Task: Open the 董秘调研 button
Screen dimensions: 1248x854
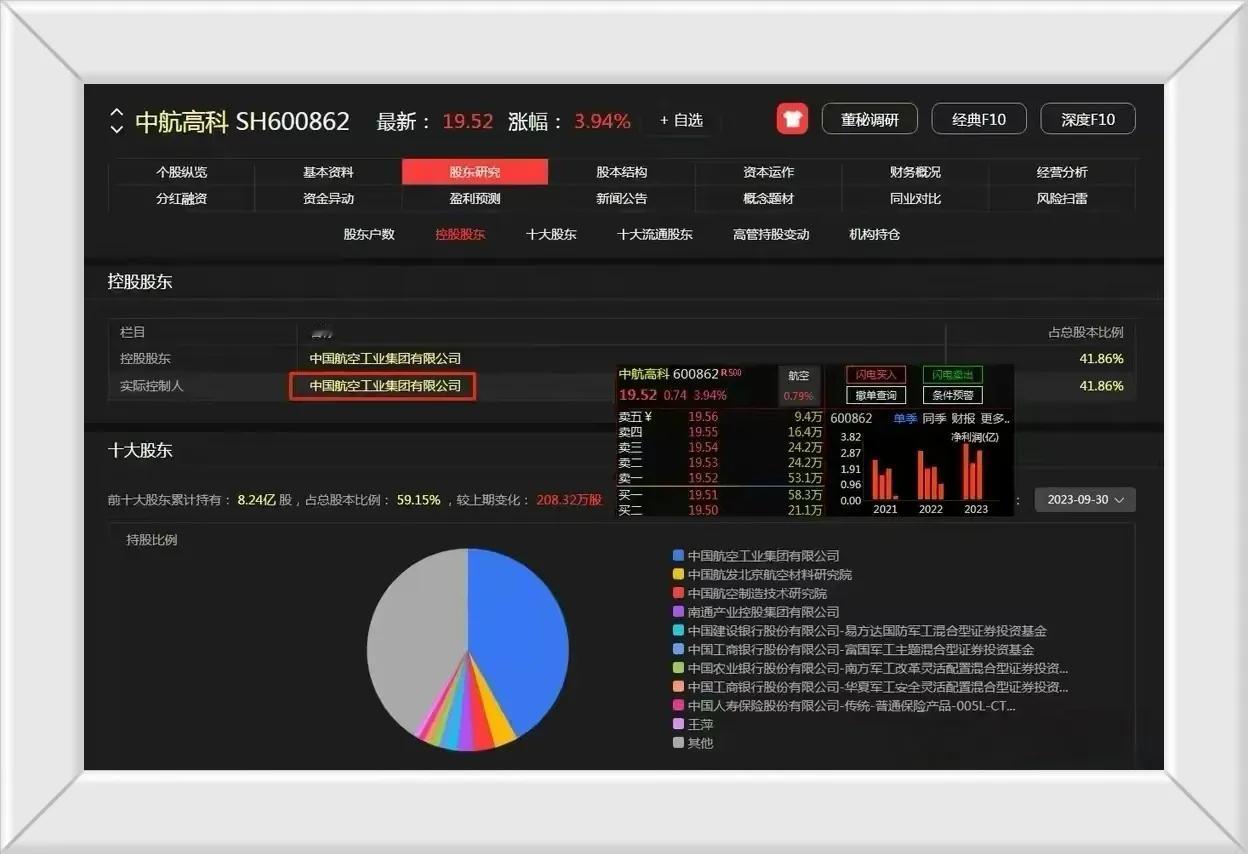Action: [869, 119]
